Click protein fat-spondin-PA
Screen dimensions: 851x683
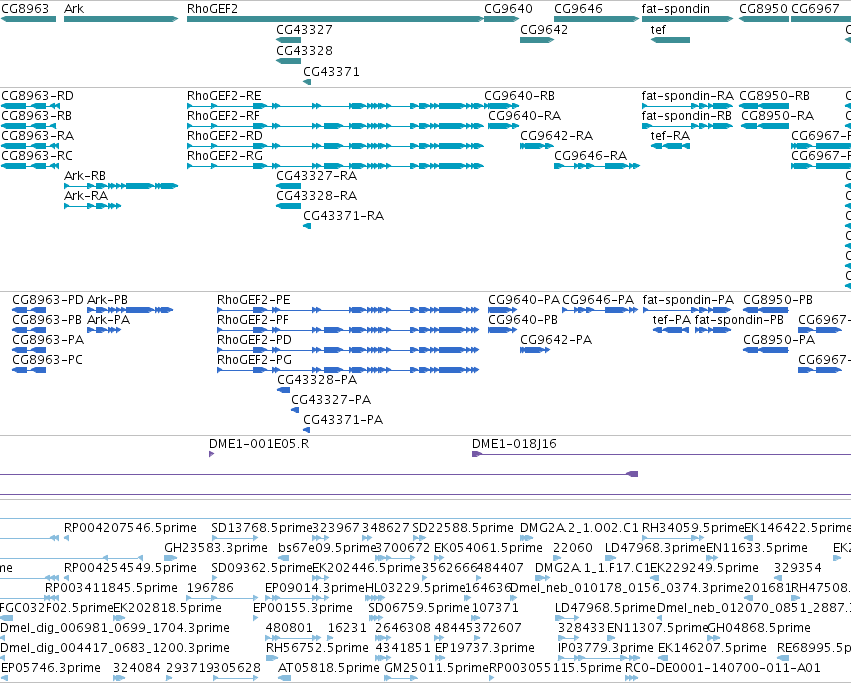[687, 310]
